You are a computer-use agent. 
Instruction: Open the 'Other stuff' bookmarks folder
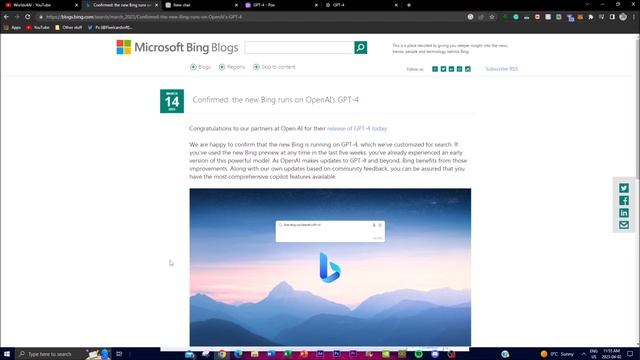click(x=68, y=27)
